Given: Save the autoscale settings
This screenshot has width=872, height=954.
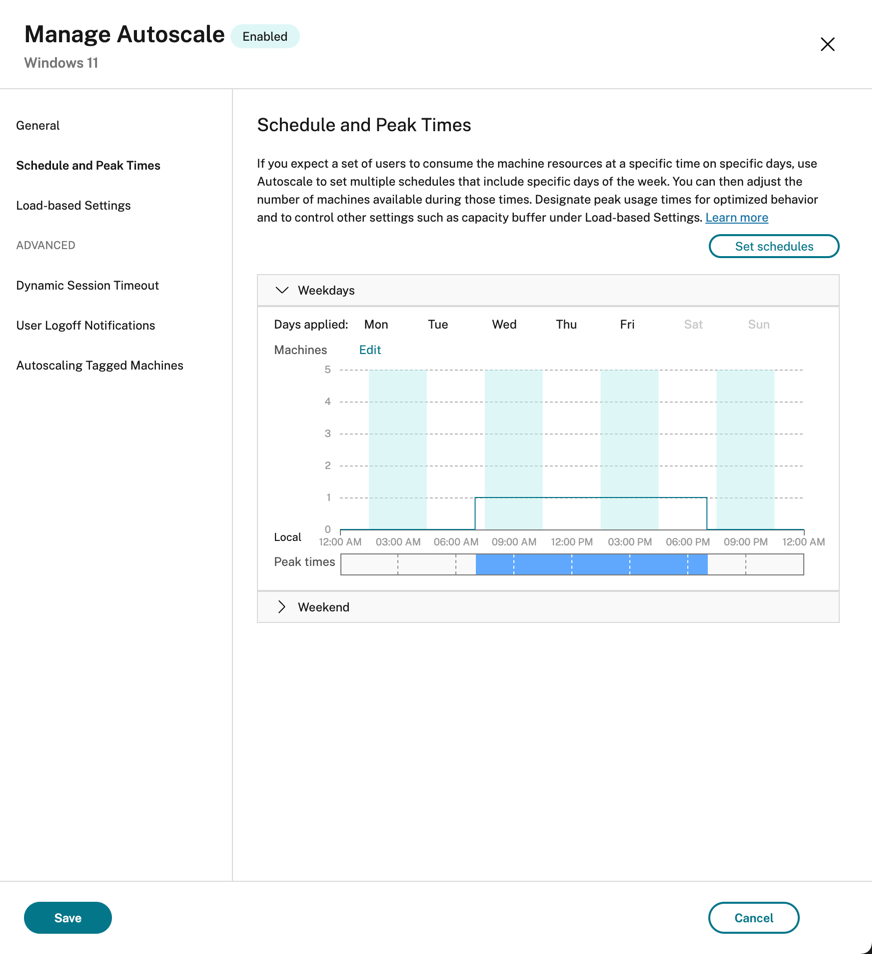Looking at the screenshot, I should pyautogui.click(x=68, y=917).
